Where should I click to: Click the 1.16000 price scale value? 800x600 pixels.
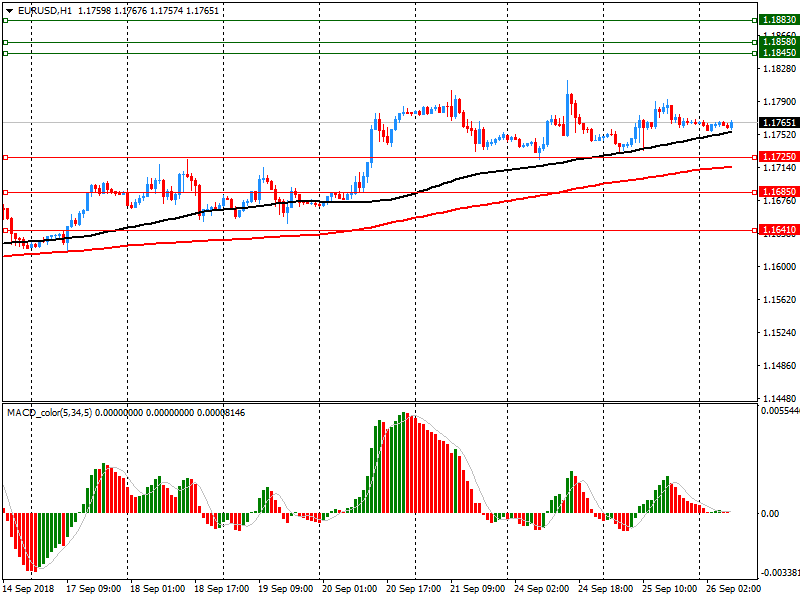pos(778,267)
